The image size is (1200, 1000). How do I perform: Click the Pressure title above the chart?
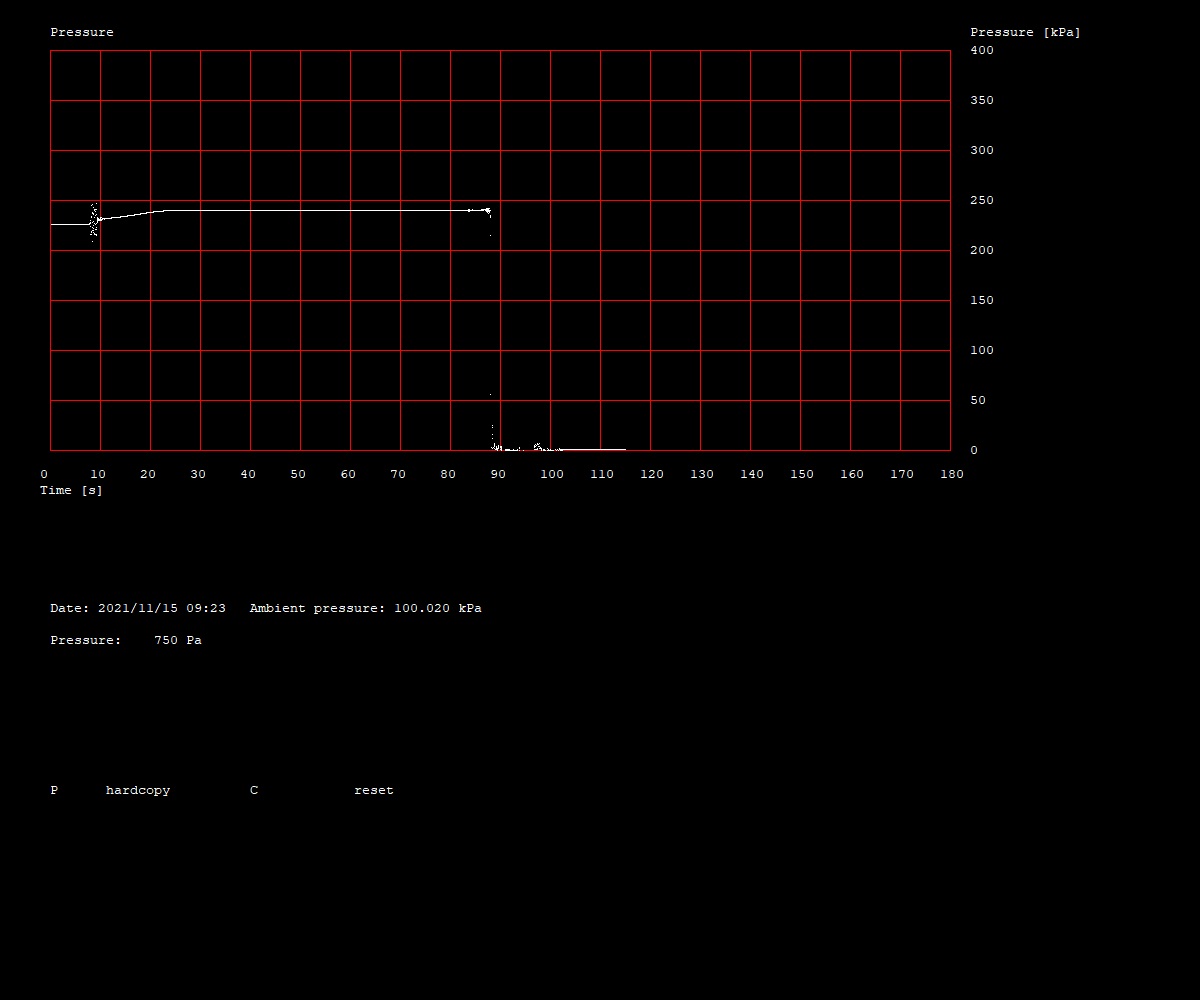coord(82,32)
